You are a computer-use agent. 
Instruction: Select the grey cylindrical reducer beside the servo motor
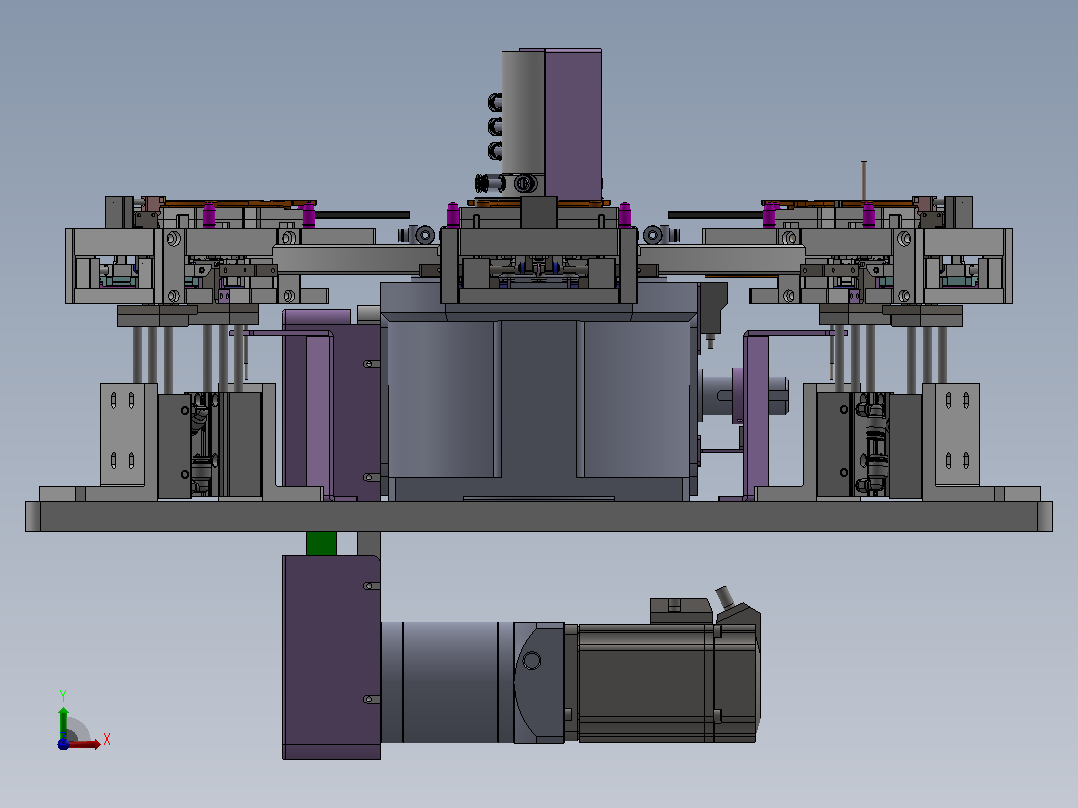448,682
